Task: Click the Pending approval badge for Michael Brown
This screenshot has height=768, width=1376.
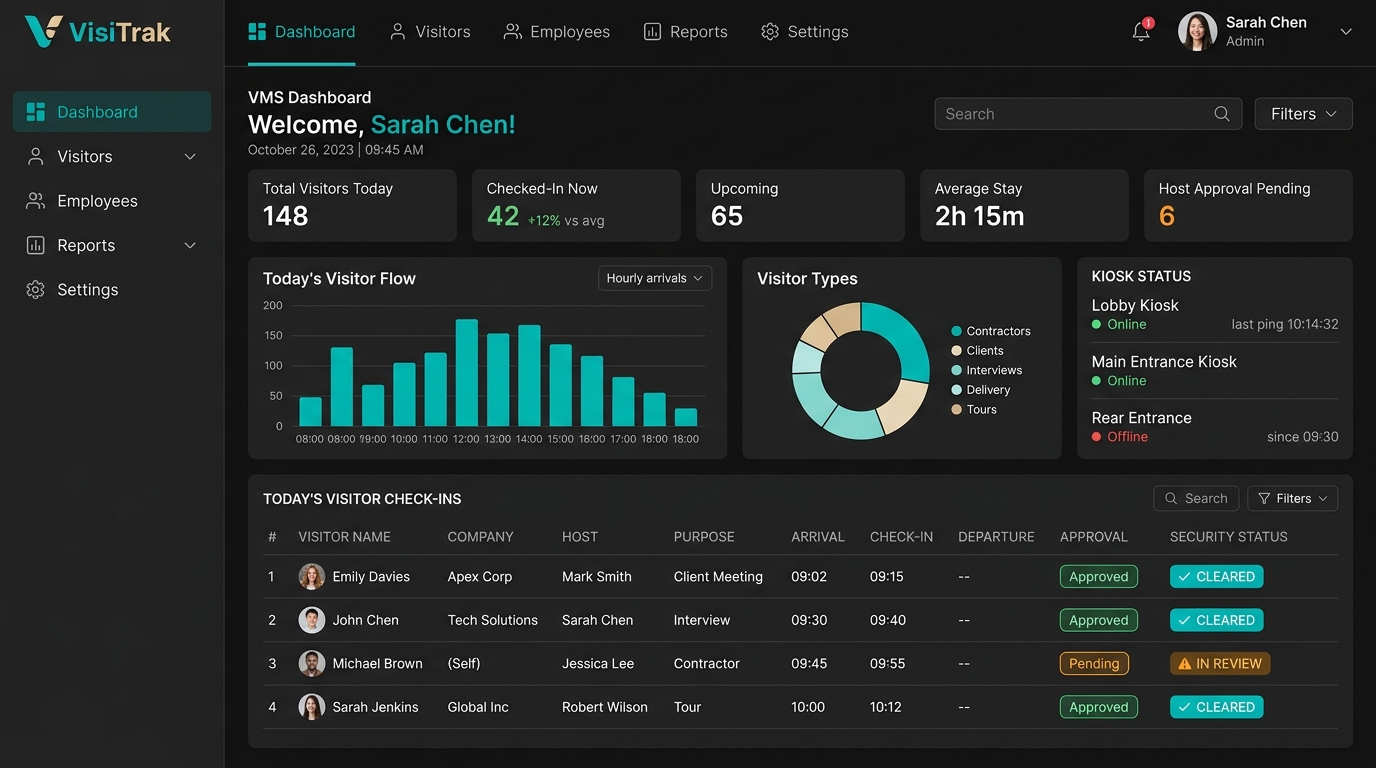Action: point(1094,663)
